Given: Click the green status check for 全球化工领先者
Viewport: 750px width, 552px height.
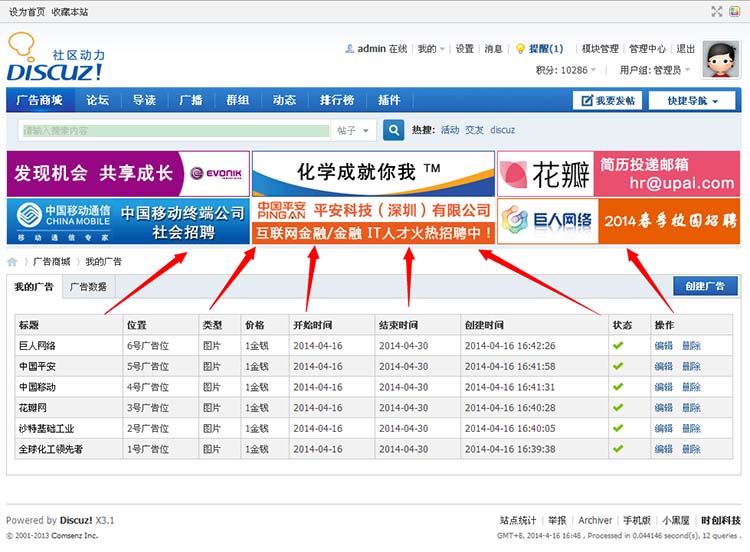Looking at the screenshot, I should click(618, 449).
